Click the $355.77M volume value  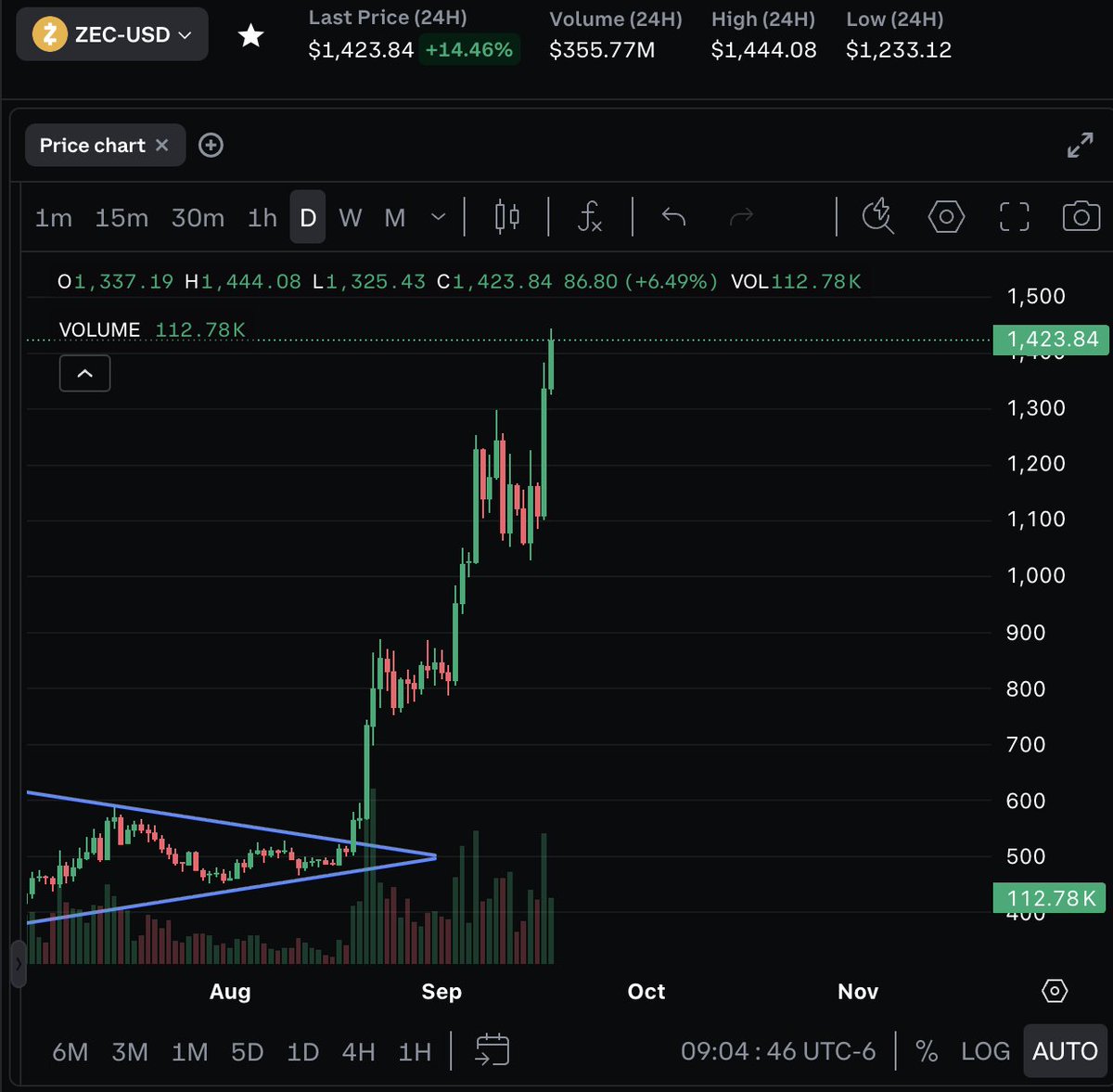click(x=602, y=50)
